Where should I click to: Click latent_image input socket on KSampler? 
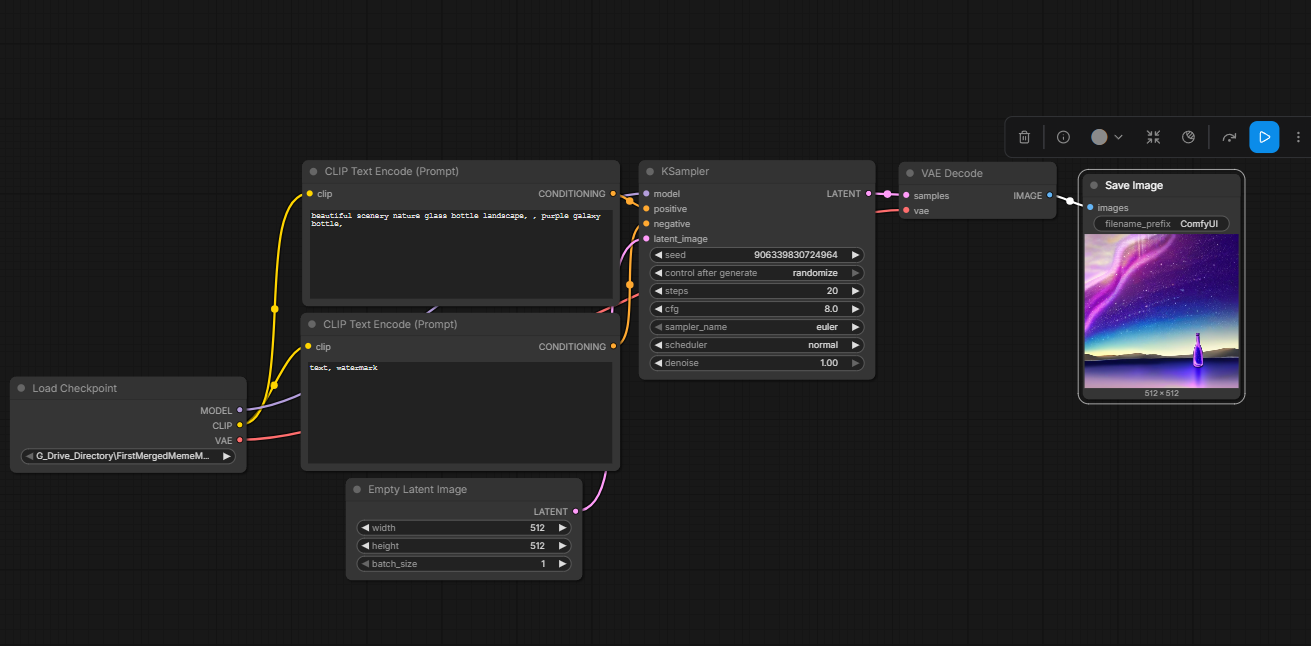tap(646, 239)
